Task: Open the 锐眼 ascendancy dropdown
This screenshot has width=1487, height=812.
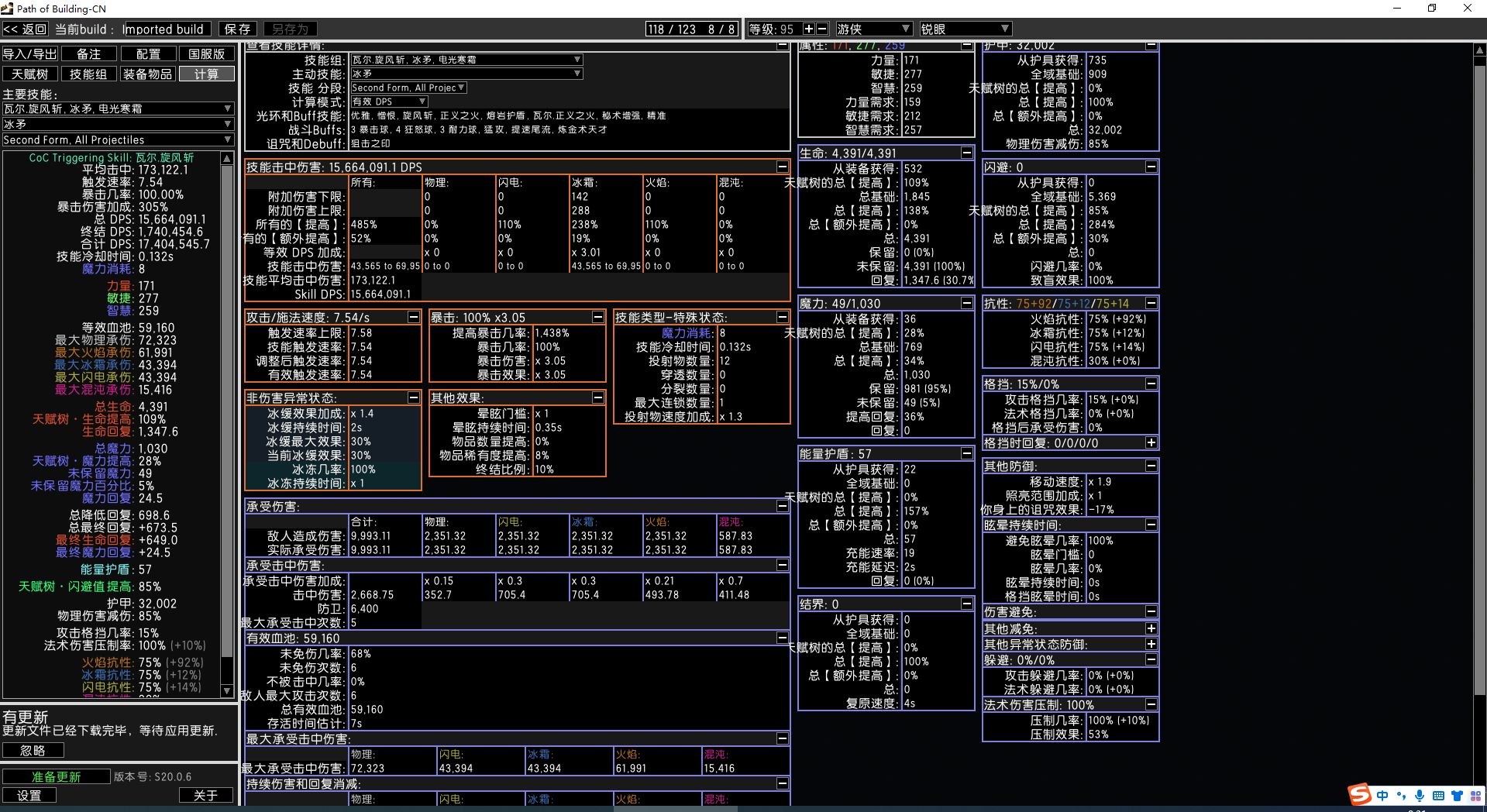Action: (965, 29)
